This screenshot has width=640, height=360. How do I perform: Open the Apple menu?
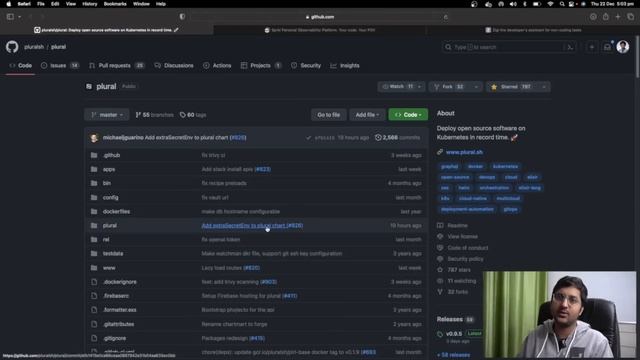(9, 4)
